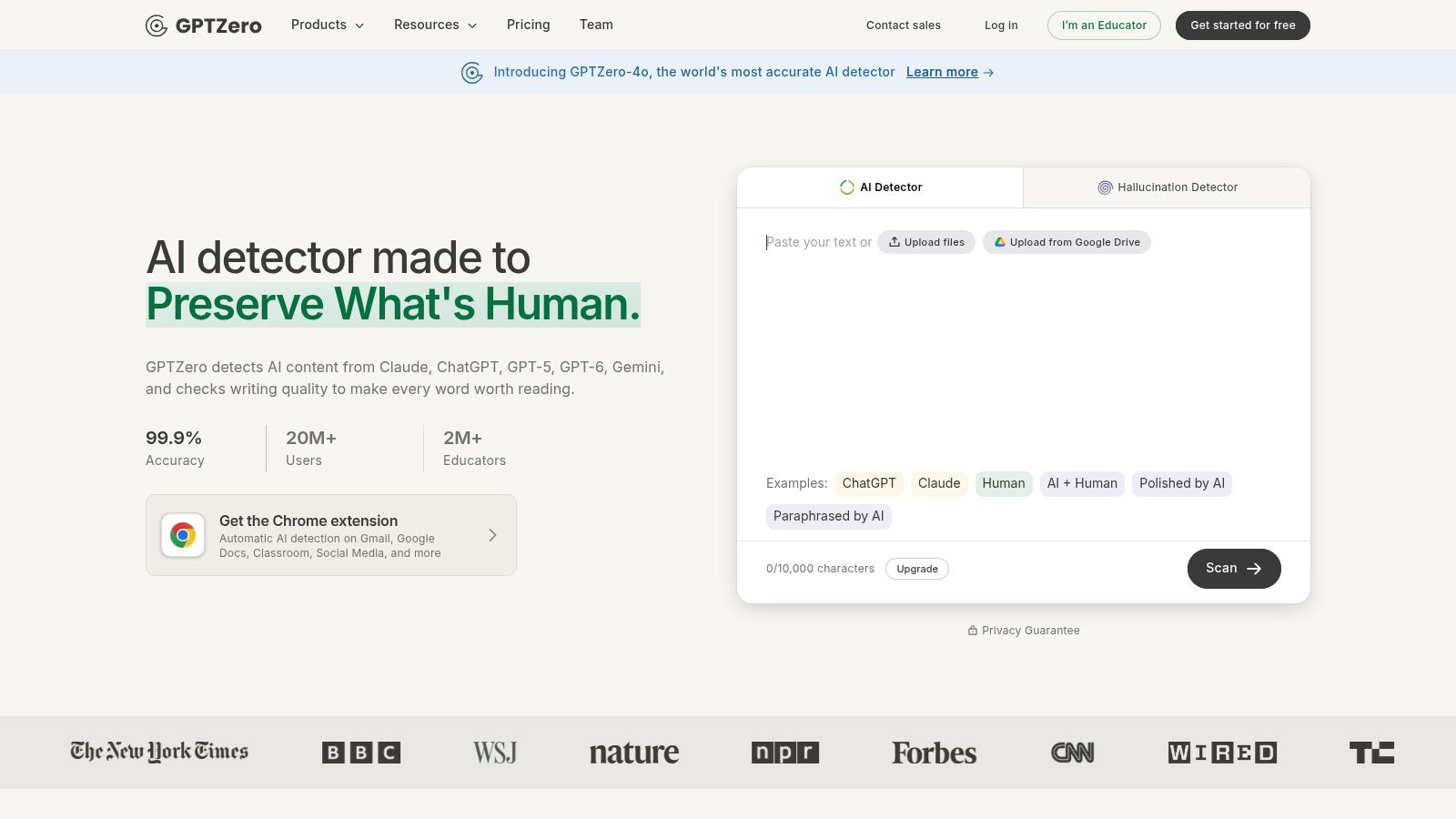This screenshot has width=1456, height=819.
Task: Click the NPR logo
Action: click(x=785, y=753)
